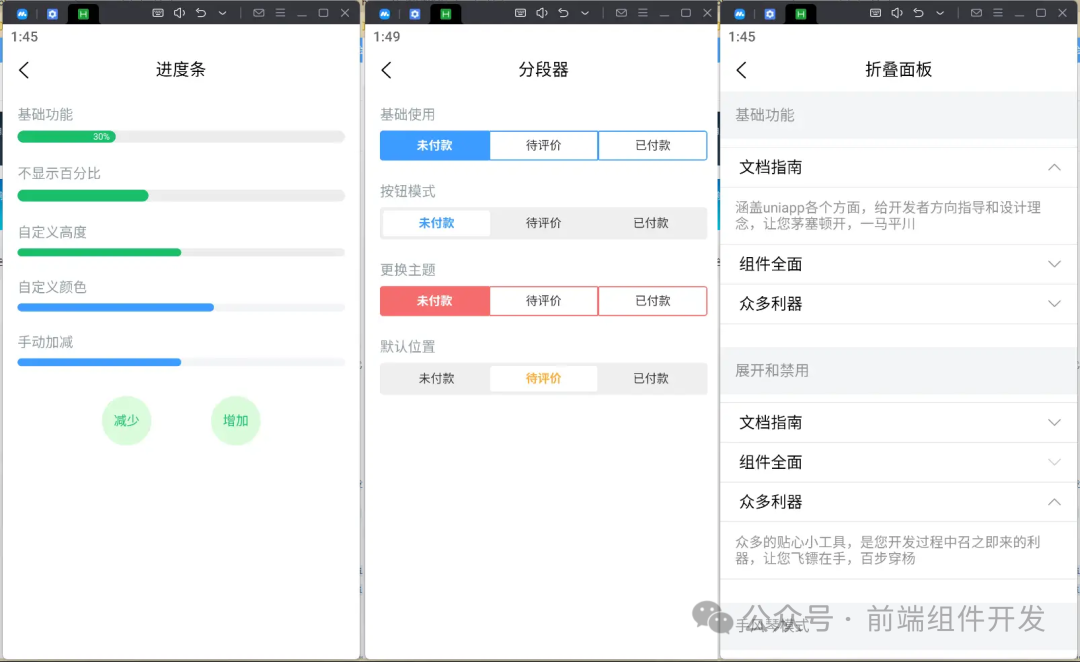
Task: Click blue emulator logo in 进度条 window
Action: tap(22, 14)
